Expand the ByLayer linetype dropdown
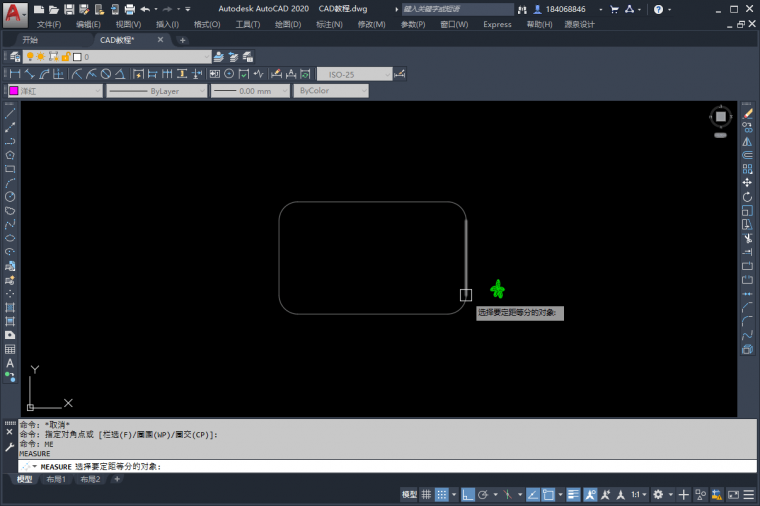This screenshot has width=760, height=506. point(155,91)
